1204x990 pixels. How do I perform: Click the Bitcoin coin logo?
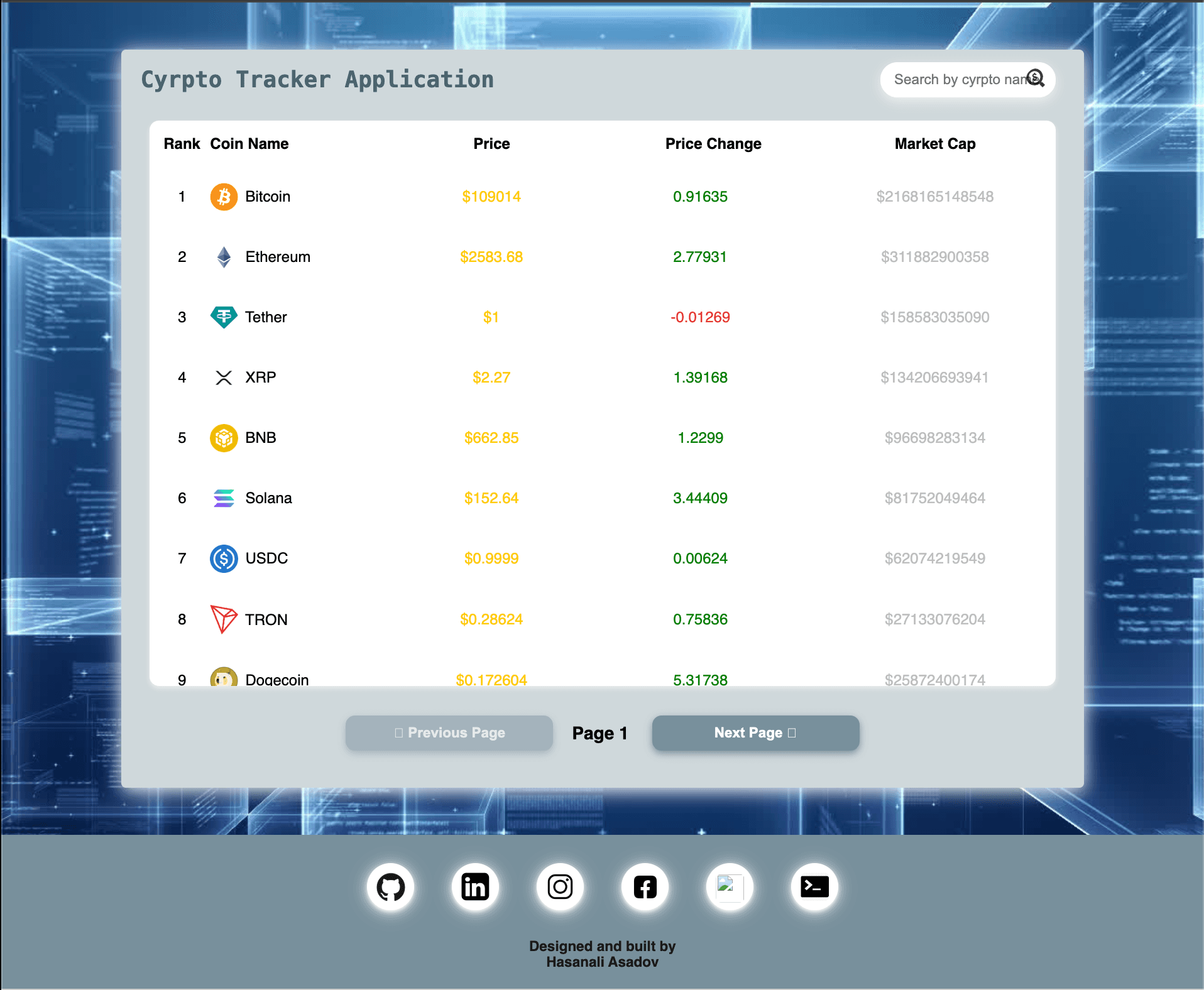224,197
